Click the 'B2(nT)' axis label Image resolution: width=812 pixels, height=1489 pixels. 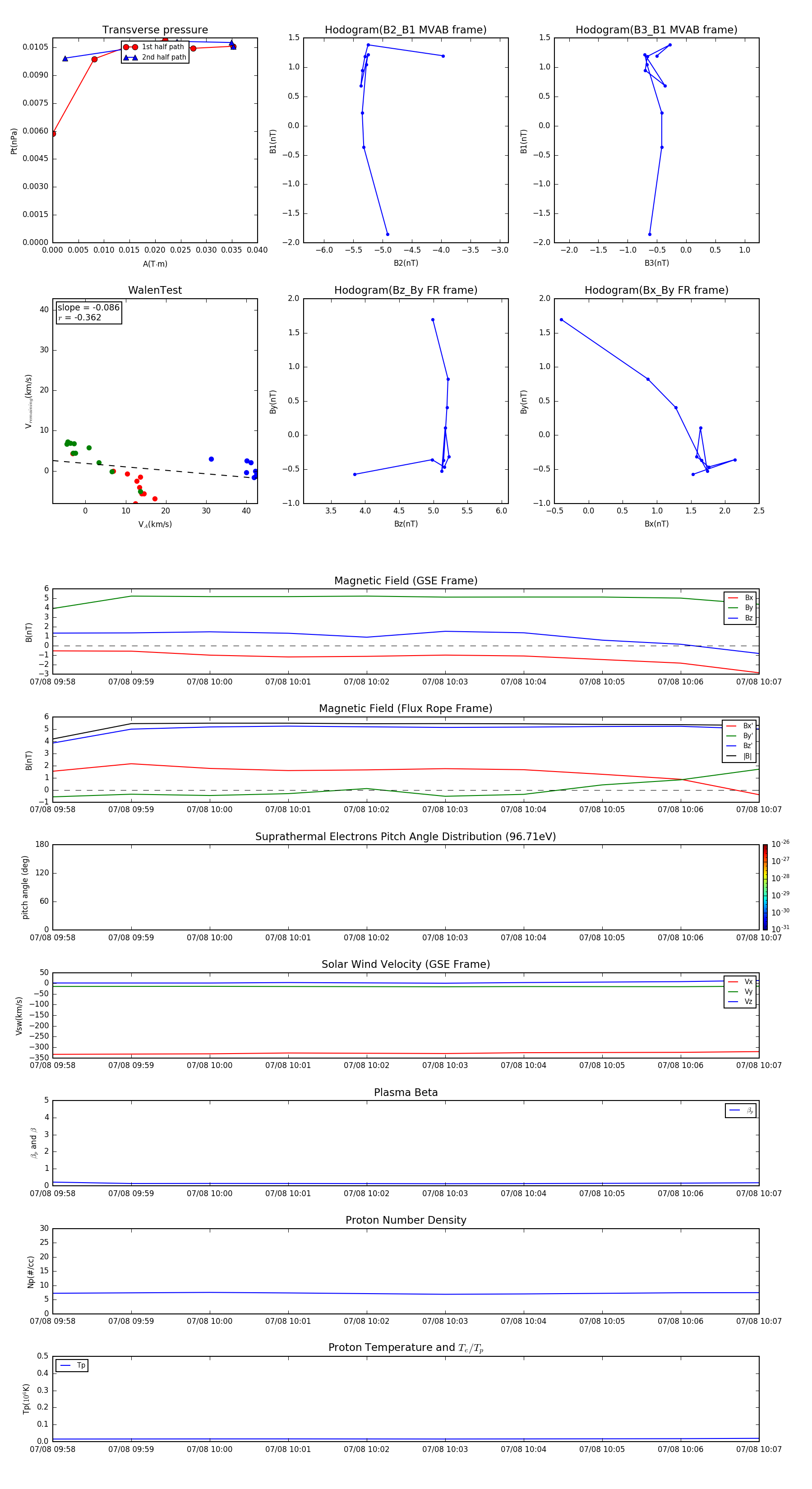click(x=406, y=263)
